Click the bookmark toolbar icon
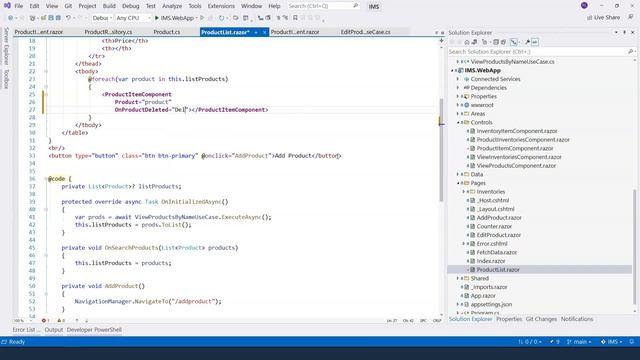 [295, 18]
